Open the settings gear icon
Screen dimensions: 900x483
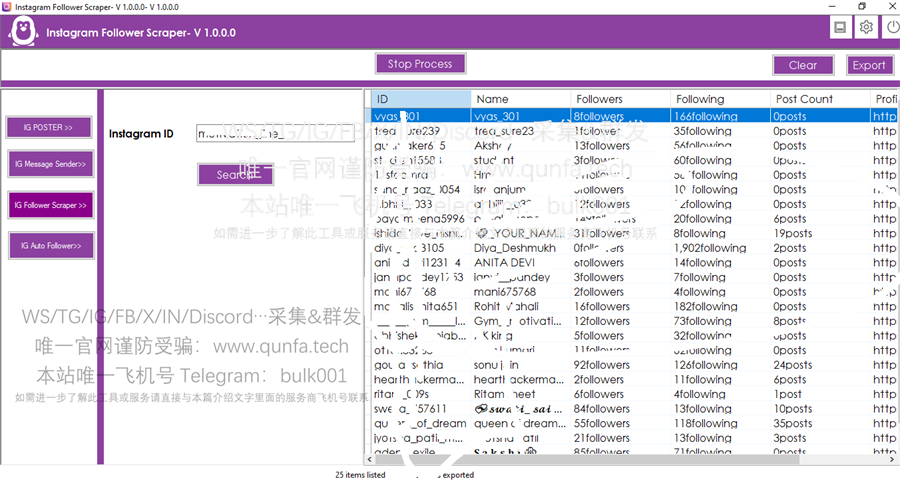[866, 27]
